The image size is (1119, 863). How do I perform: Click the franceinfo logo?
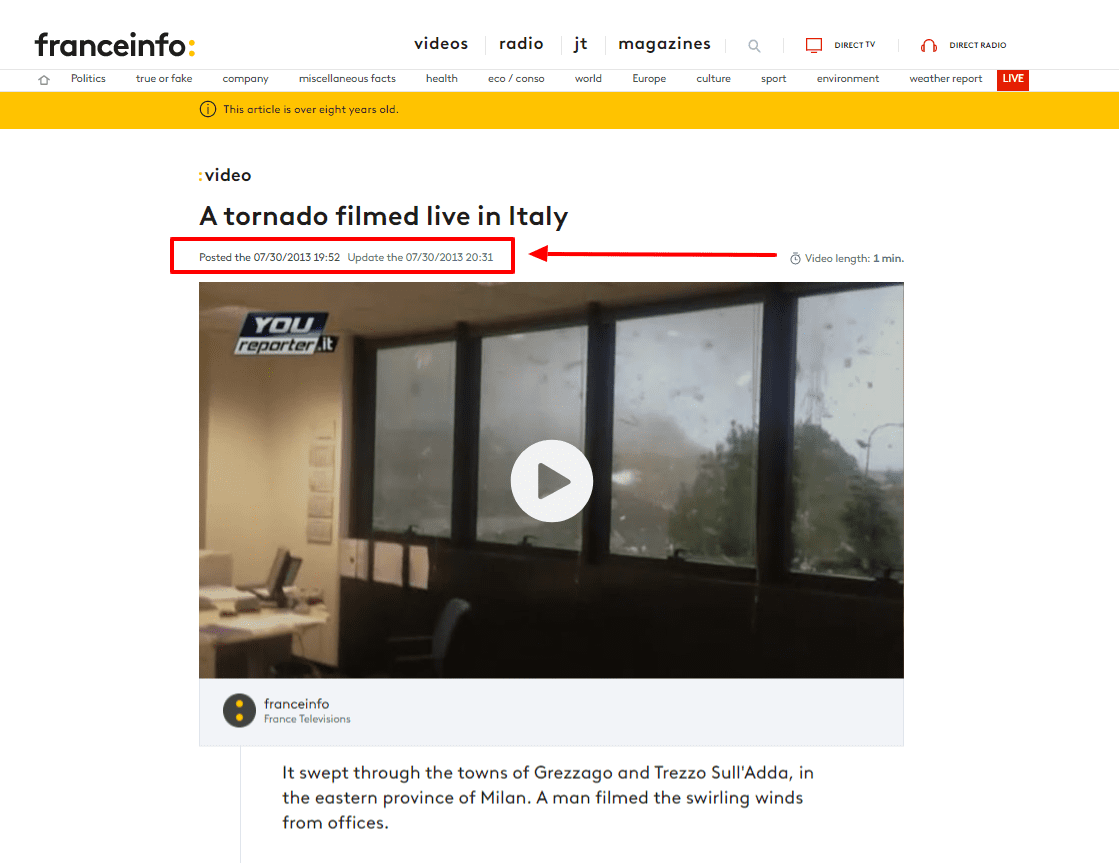click(115, 45)
